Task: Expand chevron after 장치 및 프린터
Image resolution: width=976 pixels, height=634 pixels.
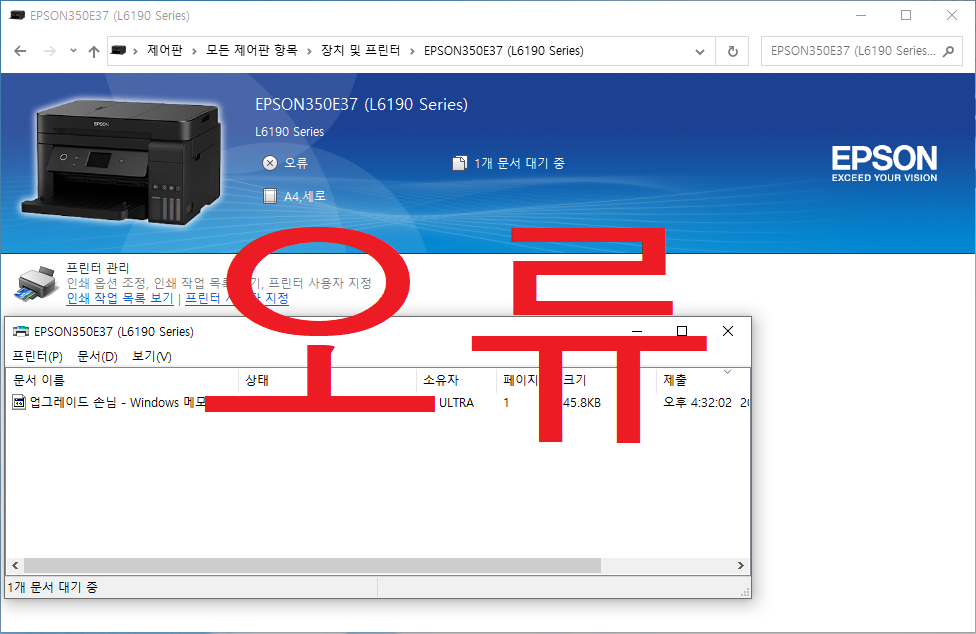Action: tap(411, 51)
